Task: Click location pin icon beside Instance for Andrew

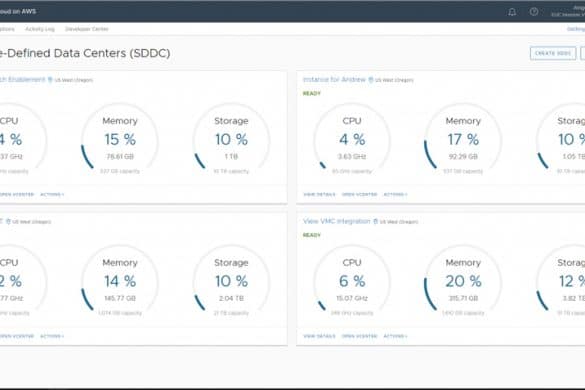Action: [370, 80]
